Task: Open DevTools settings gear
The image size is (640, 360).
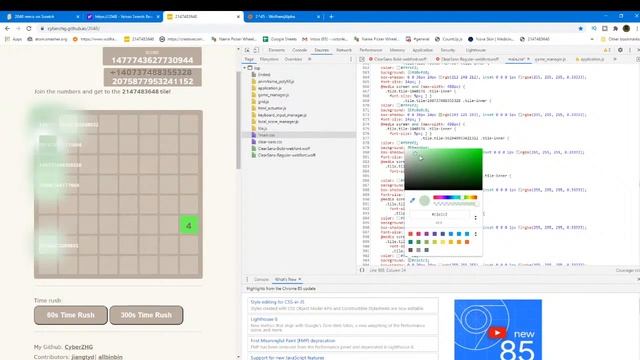Action: point(620,50)
